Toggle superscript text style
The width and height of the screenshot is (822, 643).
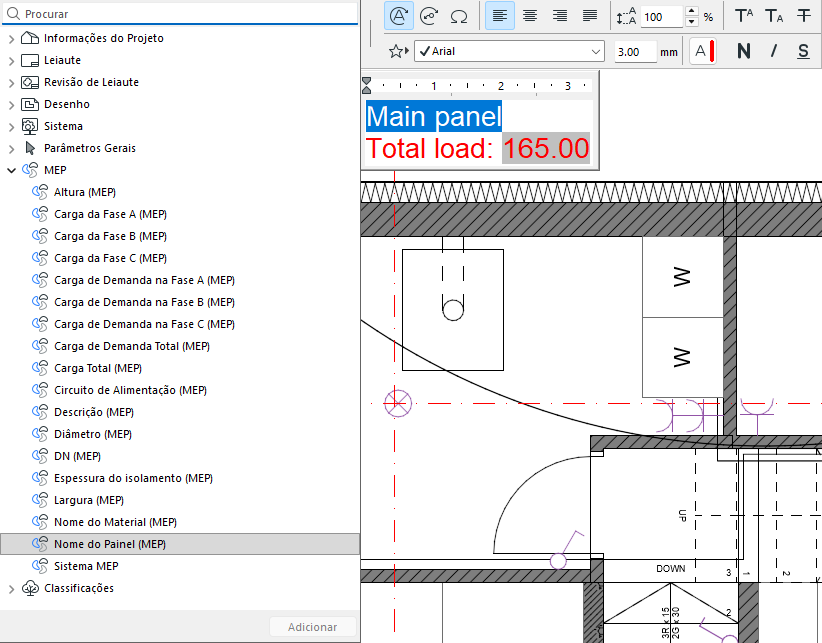[x=743, y=16]
